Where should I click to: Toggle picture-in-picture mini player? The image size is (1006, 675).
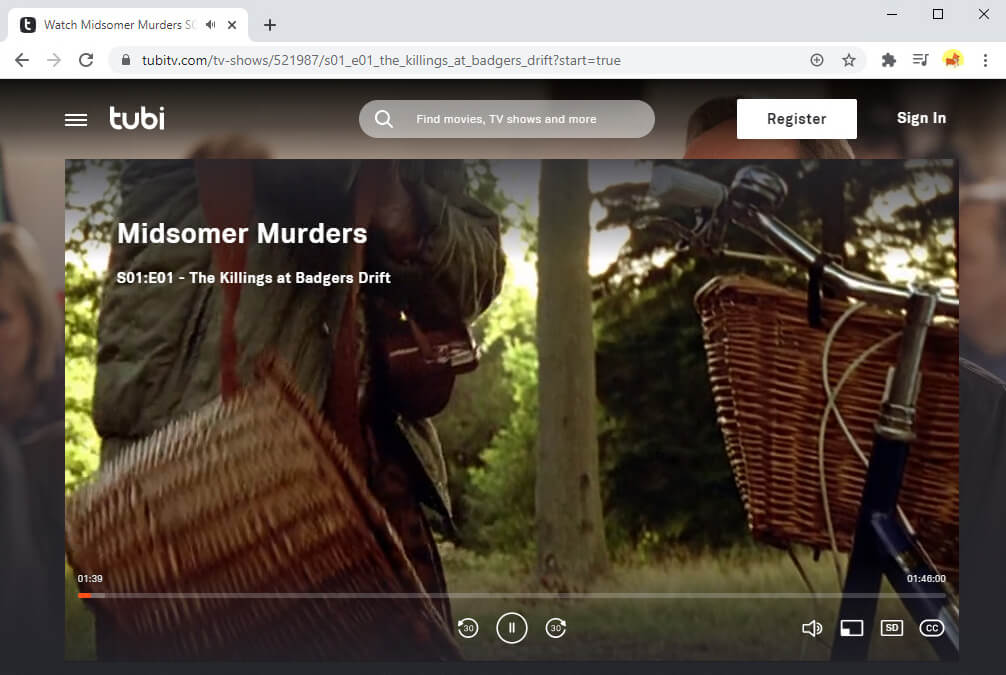click(851, 628)
